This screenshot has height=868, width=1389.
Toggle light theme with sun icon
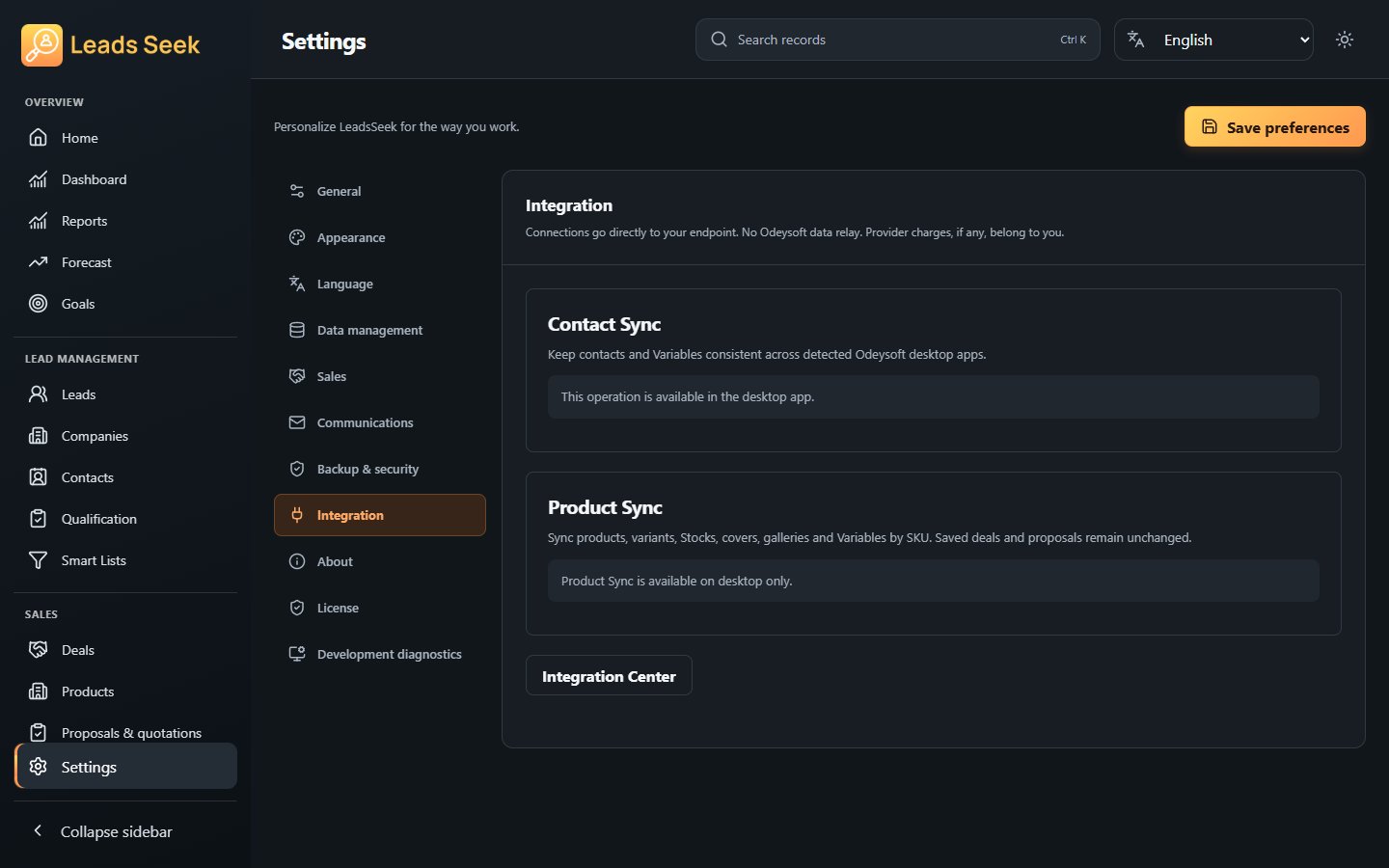click(x=1345, y=40)
